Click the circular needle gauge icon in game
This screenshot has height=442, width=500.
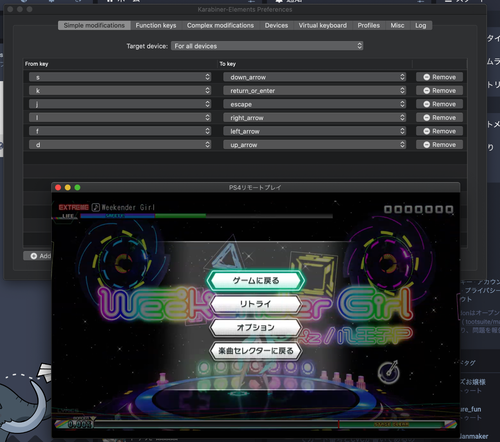[389, 372]
